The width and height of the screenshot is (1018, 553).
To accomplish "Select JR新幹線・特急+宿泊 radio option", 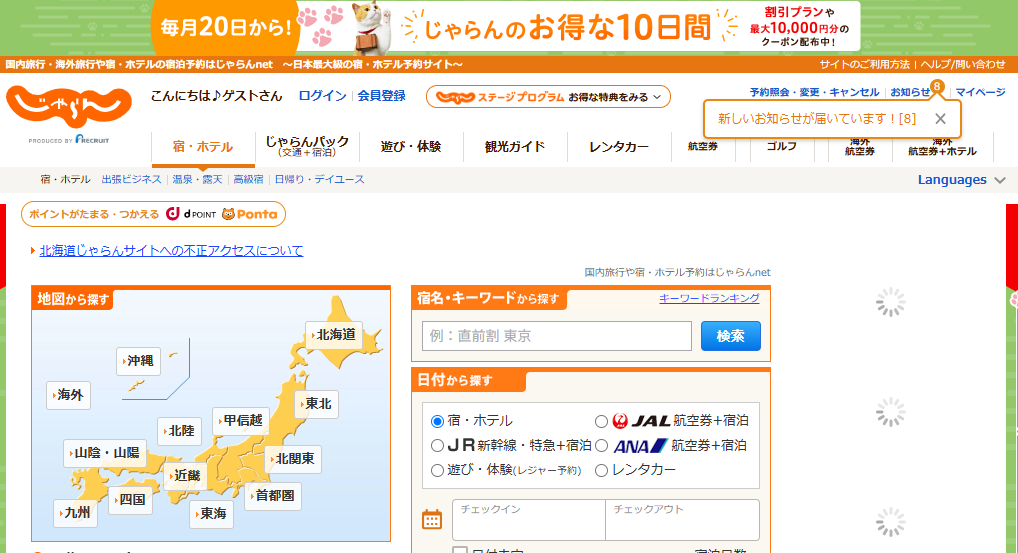I will point(438,446).
